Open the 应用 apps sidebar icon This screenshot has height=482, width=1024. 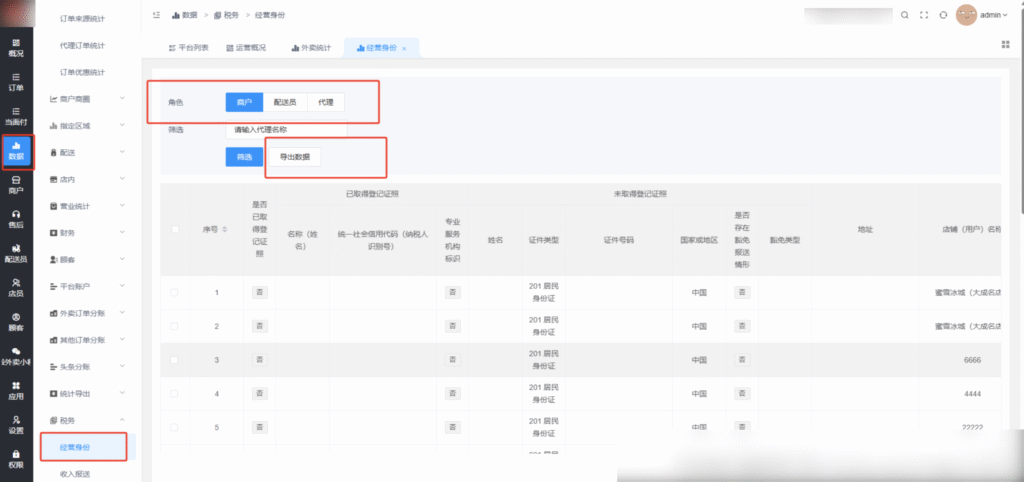pyautogui.click(x=16, y=391)
